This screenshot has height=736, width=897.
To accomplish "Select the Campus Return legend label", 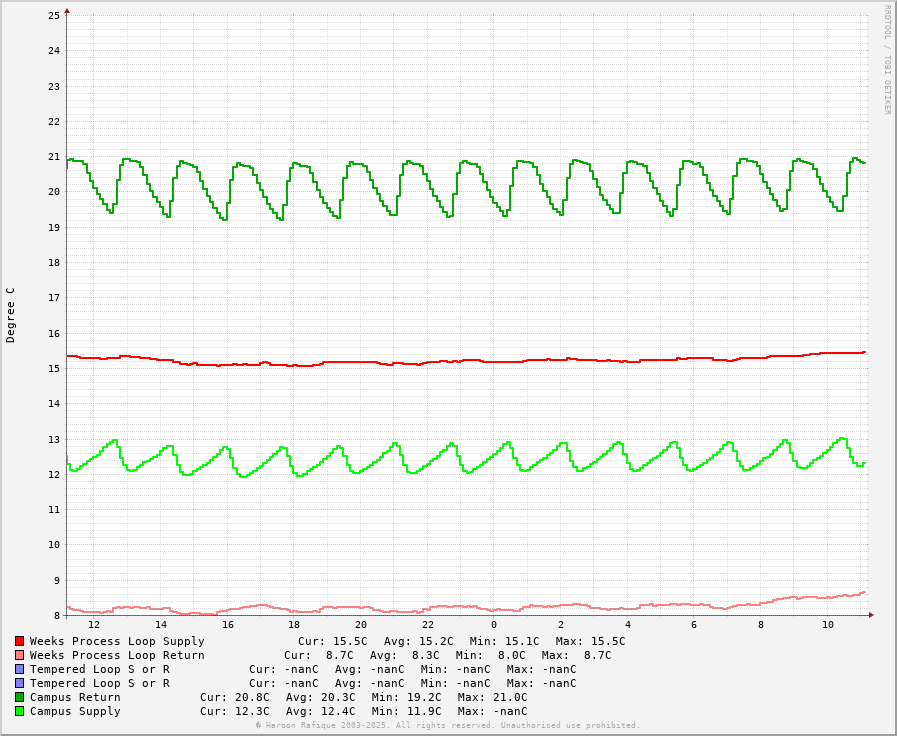I will 75,697.
